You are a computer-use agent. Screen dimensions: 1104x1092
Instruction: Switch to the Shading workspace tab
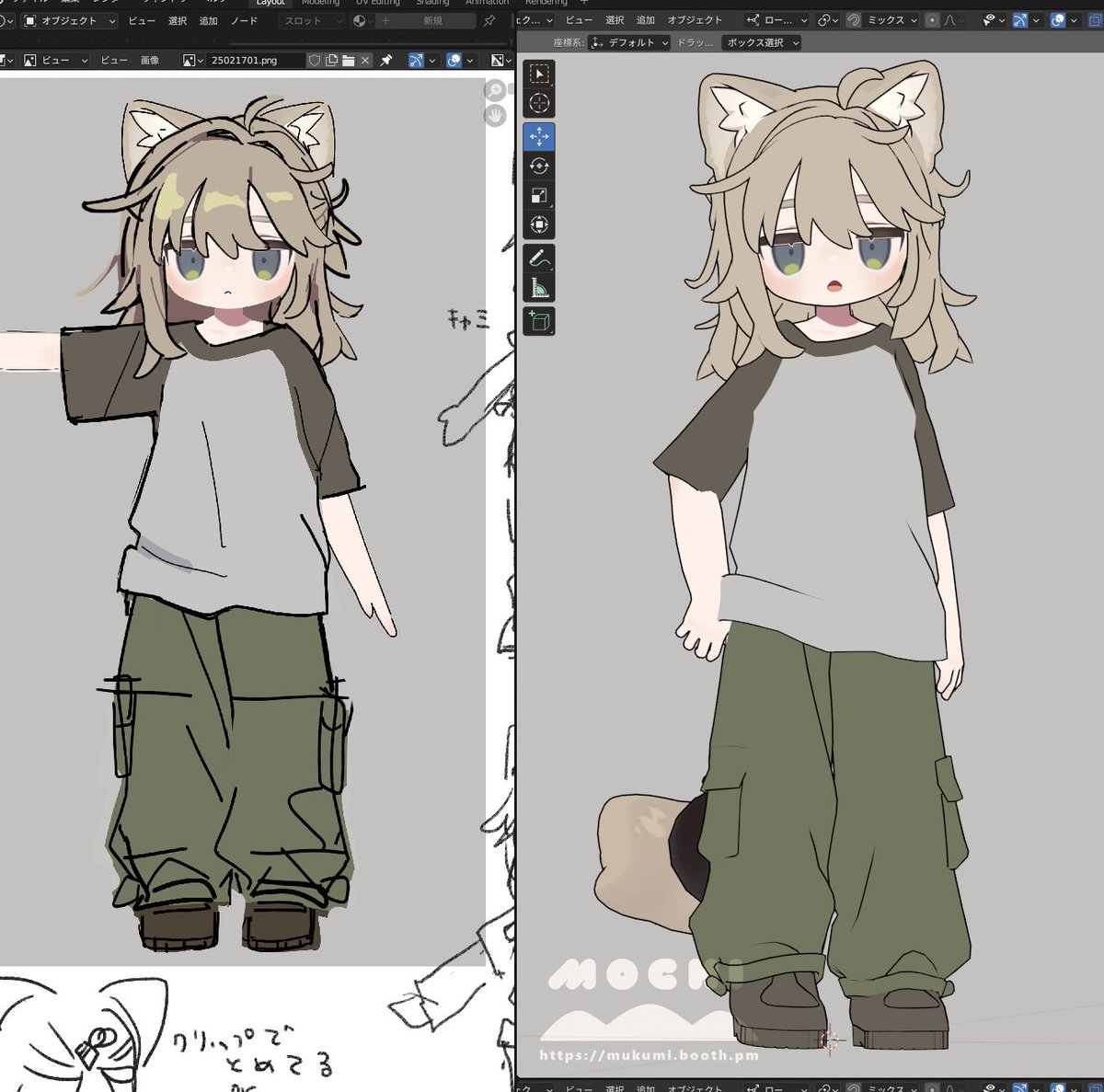pyautogui.click(x=432, y=3)
